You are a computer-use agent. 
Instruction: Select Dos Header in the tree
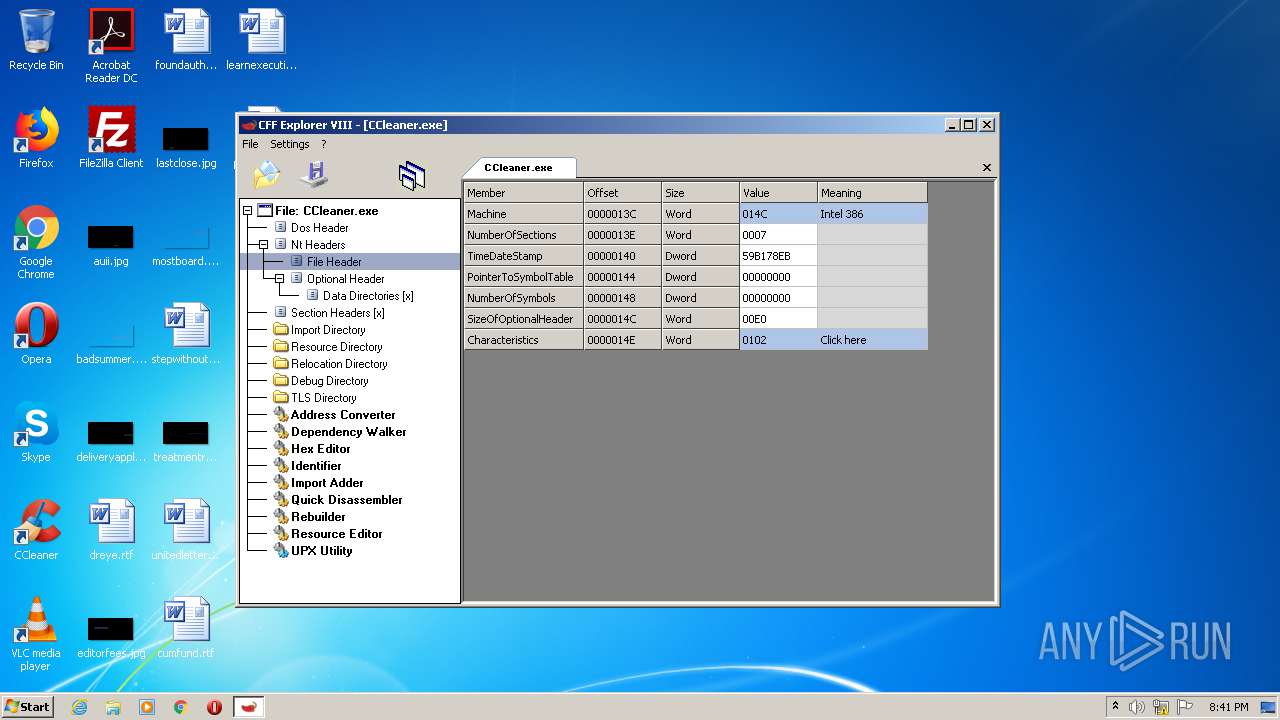click(x=319, y=228)
